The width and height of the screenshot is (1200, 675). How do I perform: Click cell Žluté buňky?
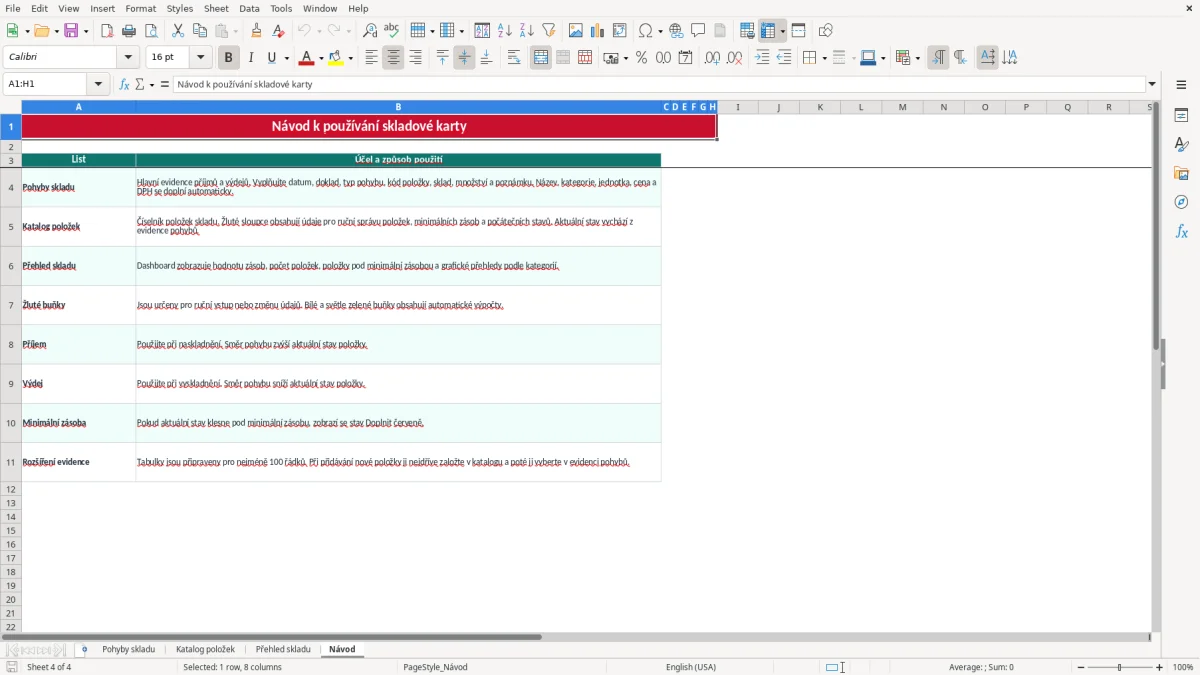click(78, 305)
